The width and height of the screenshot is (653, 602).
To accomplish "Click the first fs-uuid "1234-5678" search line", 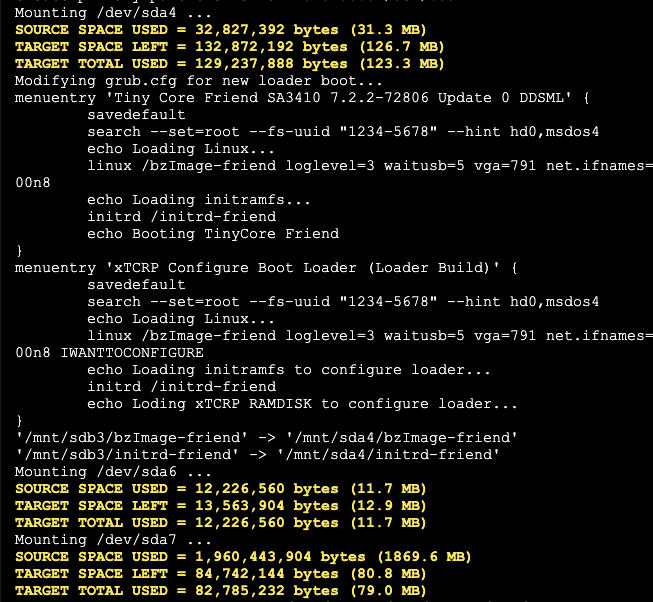I will tap(343, 132).
